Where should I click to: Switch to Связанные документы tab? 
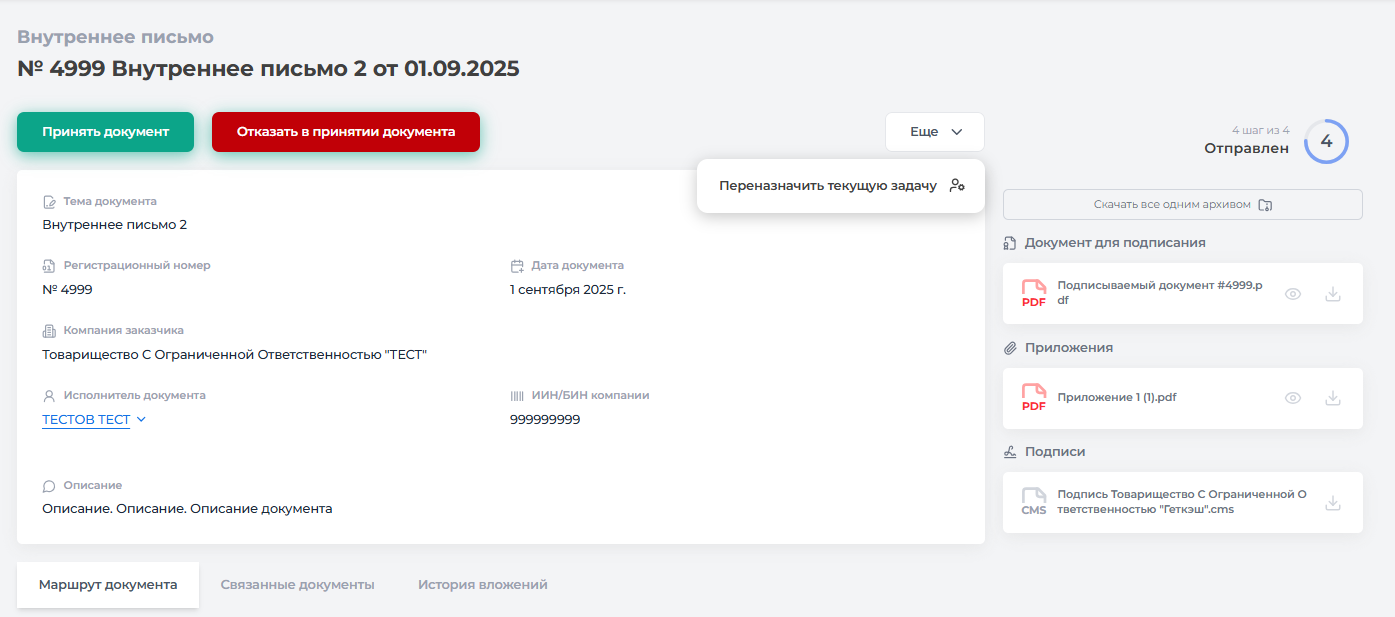[x=297, y=585]
